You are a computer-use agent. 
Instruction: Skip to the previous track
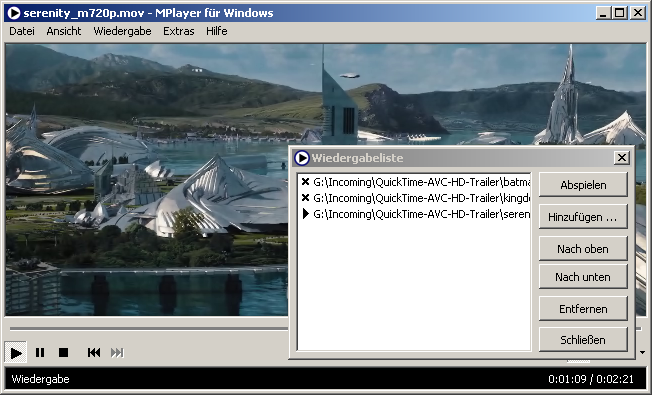point(94,353)
